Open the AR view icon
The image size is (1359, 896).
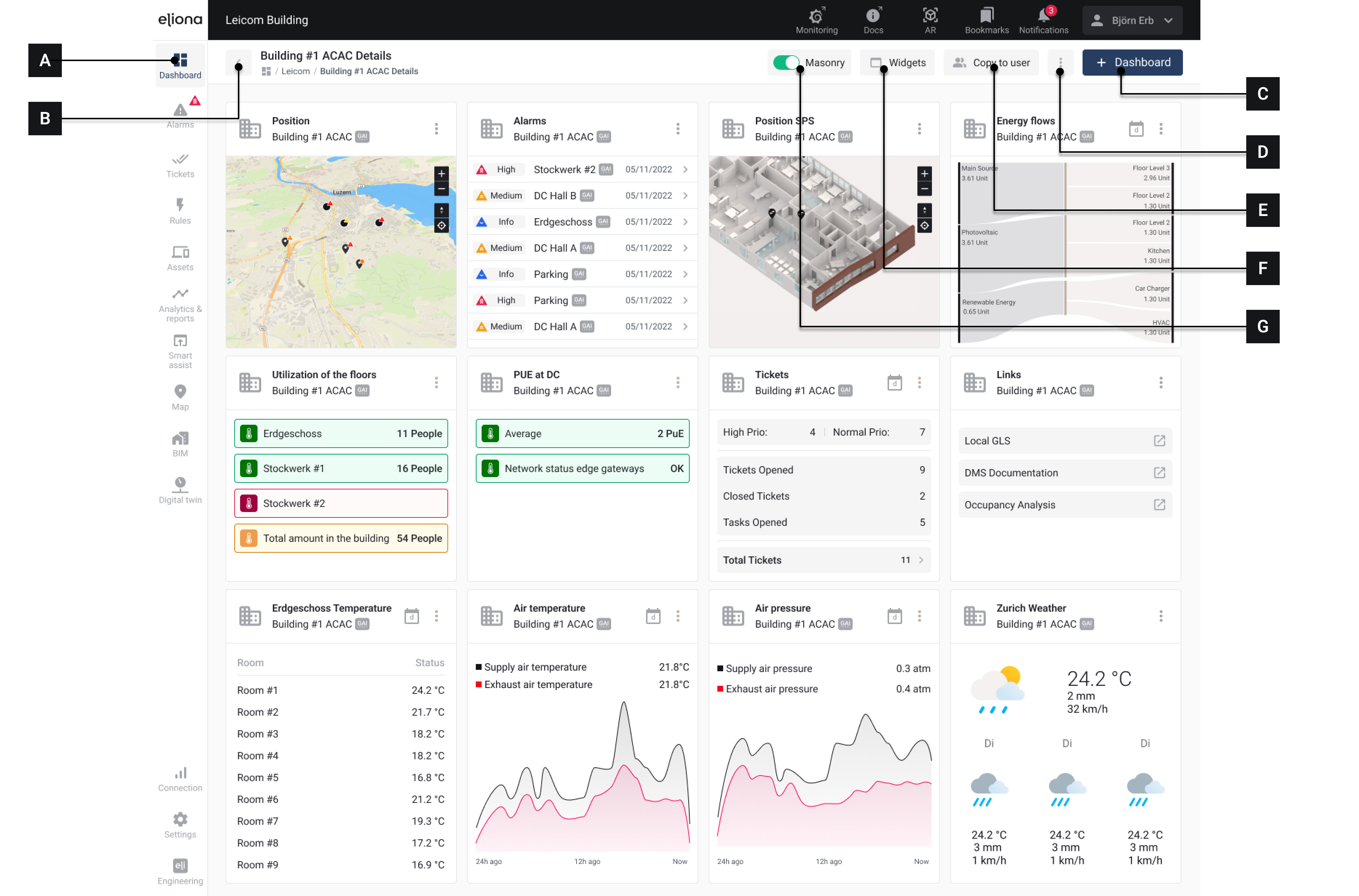pyautogui.click(x=930, y=20)
